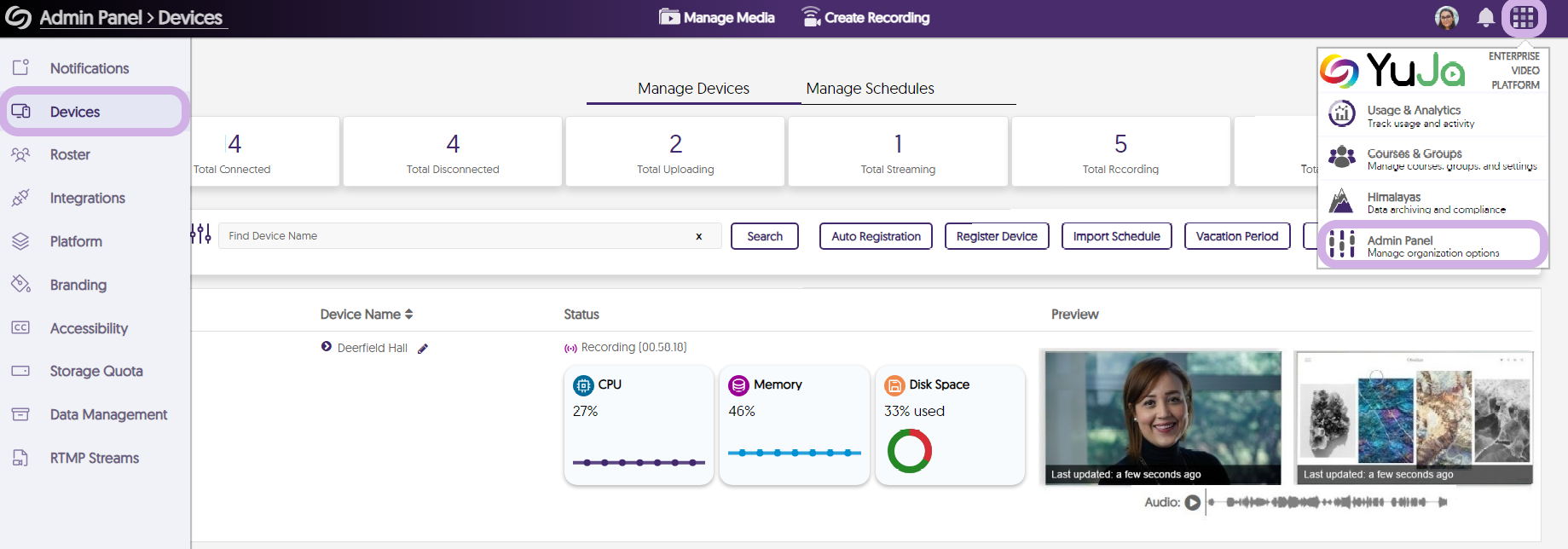Screen dimensions: 1568x549
Task: Click the user profile avatar
Action: [1447, 17]
